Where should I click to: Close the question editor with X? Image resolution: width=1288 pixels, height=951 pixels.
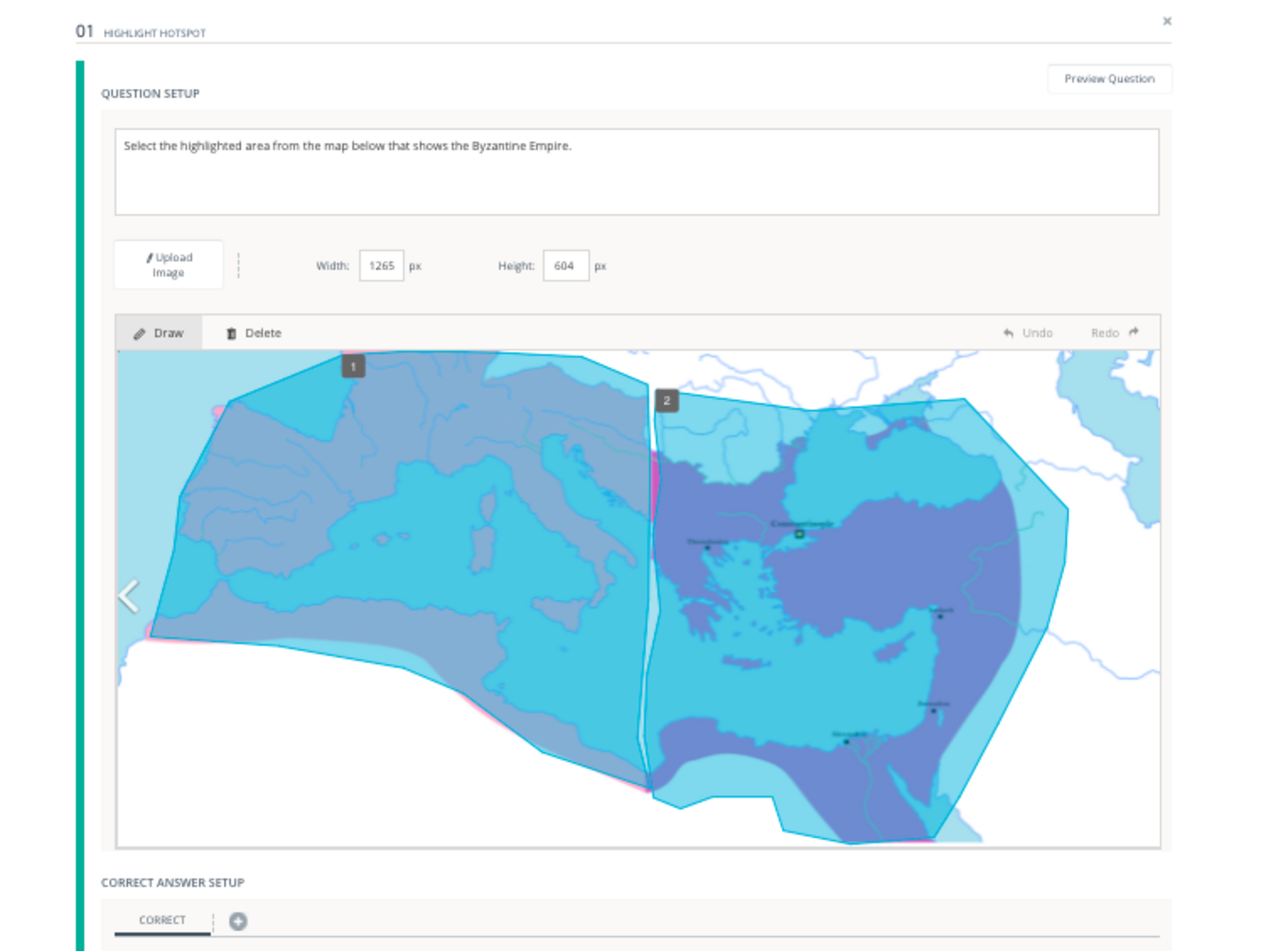tap(1167, 21)
